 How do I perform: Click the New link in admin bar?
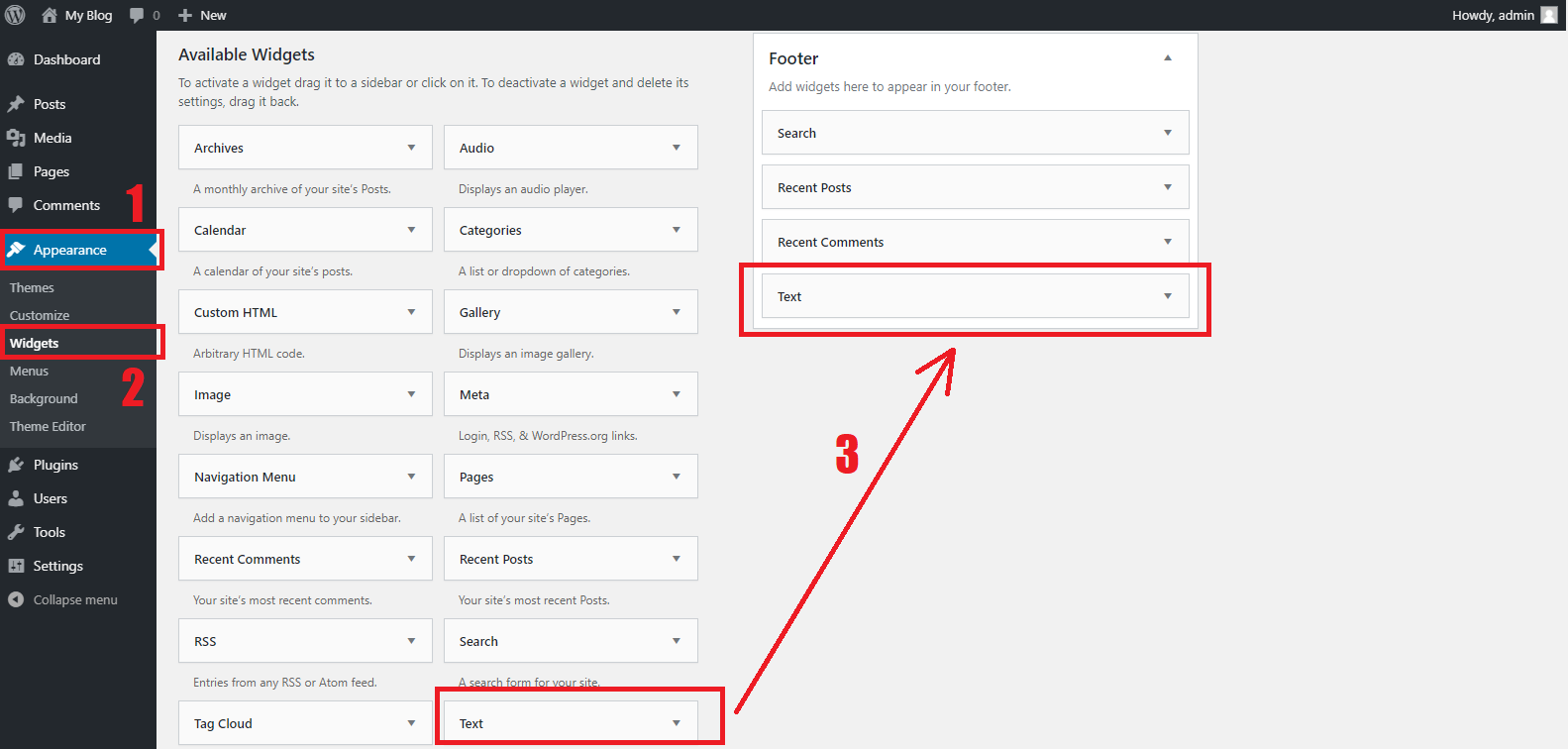coord(202,15)
